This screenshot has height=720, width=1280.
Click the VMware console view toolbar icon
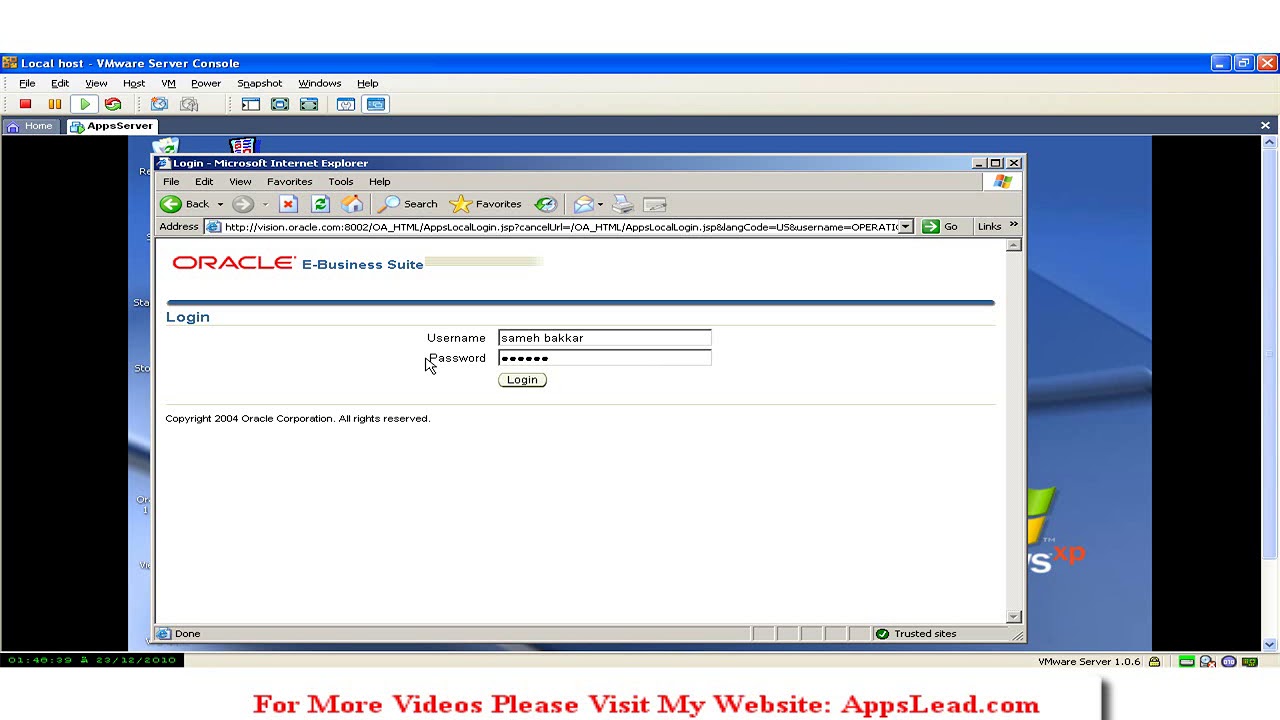376,104
